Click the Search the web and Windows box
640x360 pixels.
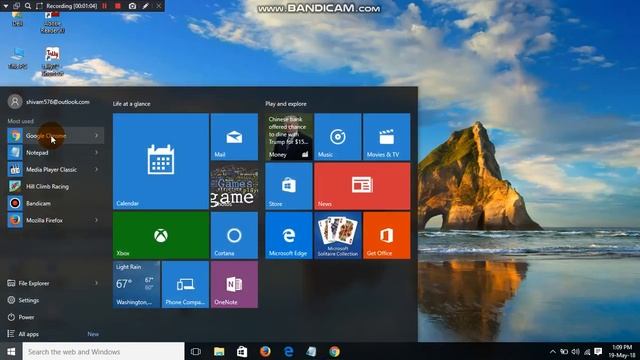click(x=103, y=351)
